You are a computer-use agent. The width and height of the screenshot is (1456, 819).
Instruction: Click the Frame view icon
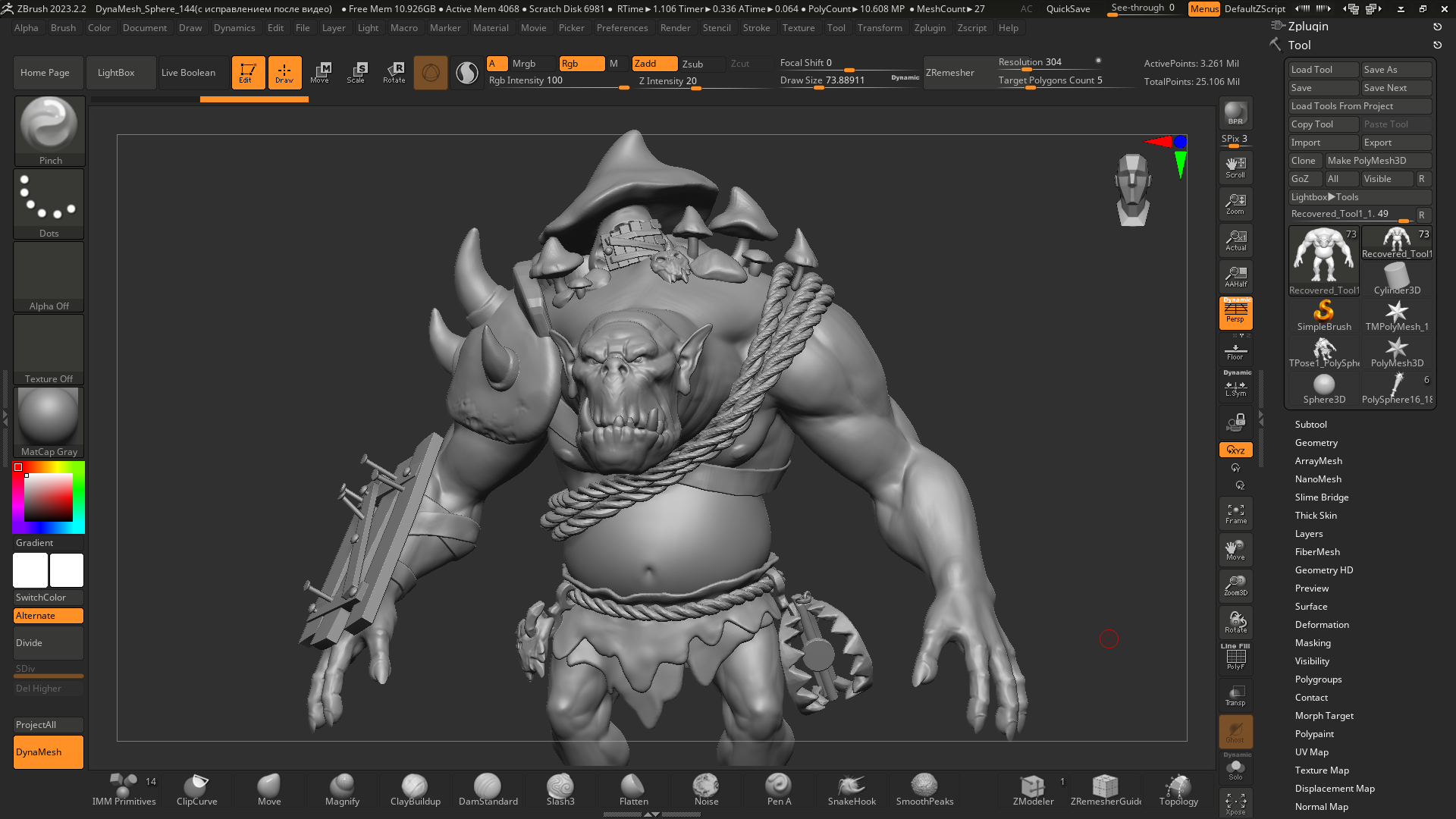(1235, 513)
